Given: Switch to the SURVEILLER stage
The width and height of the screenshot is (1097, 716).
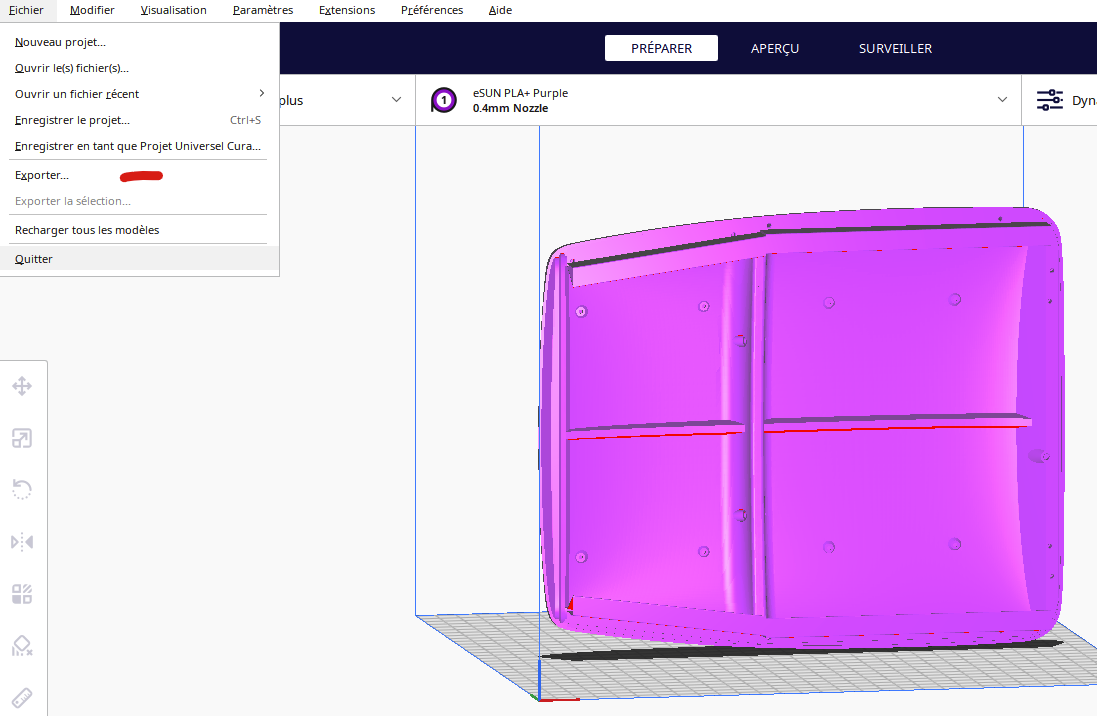Looking at the screenshot, I should coord(895,48).
